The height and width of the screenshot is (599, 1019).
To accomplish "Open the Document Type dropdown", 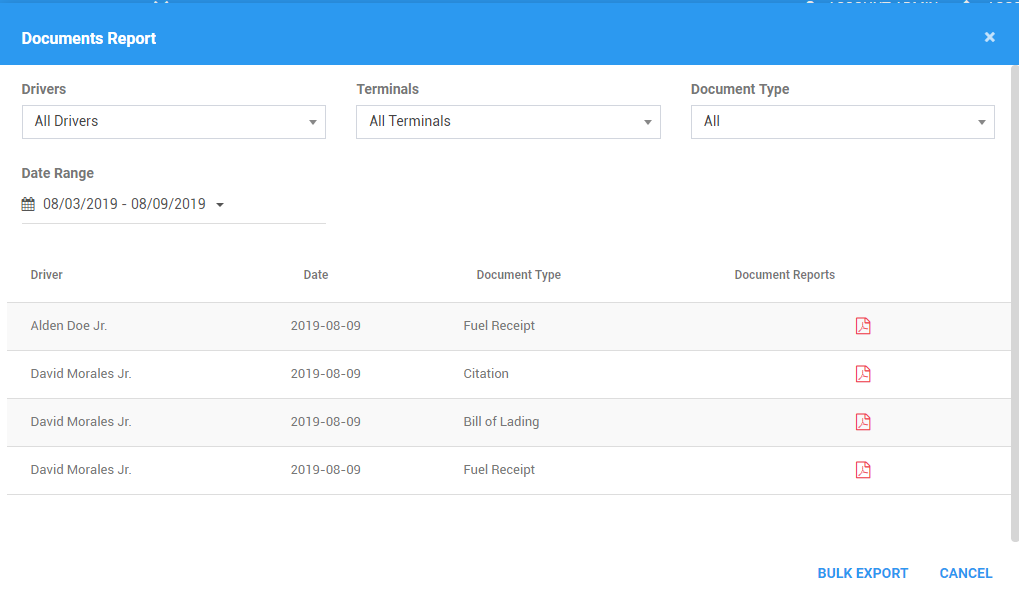I will point(842,121).
